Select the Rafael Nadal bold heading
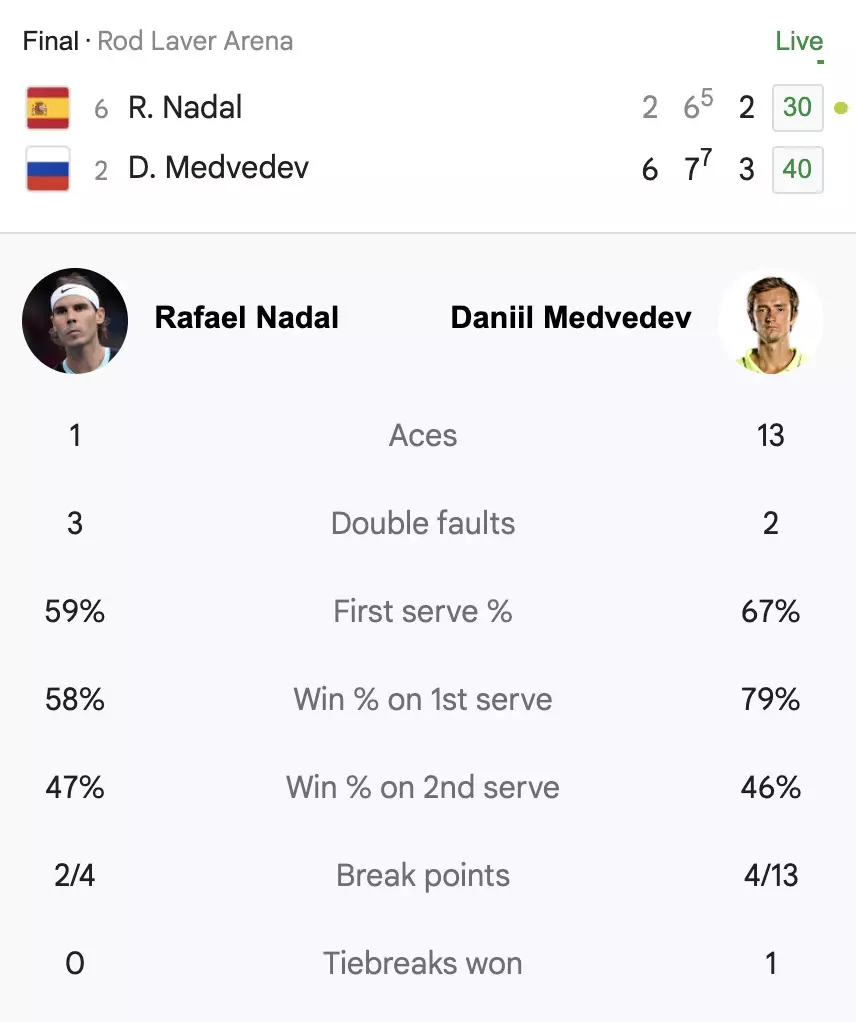 [247, 319]
